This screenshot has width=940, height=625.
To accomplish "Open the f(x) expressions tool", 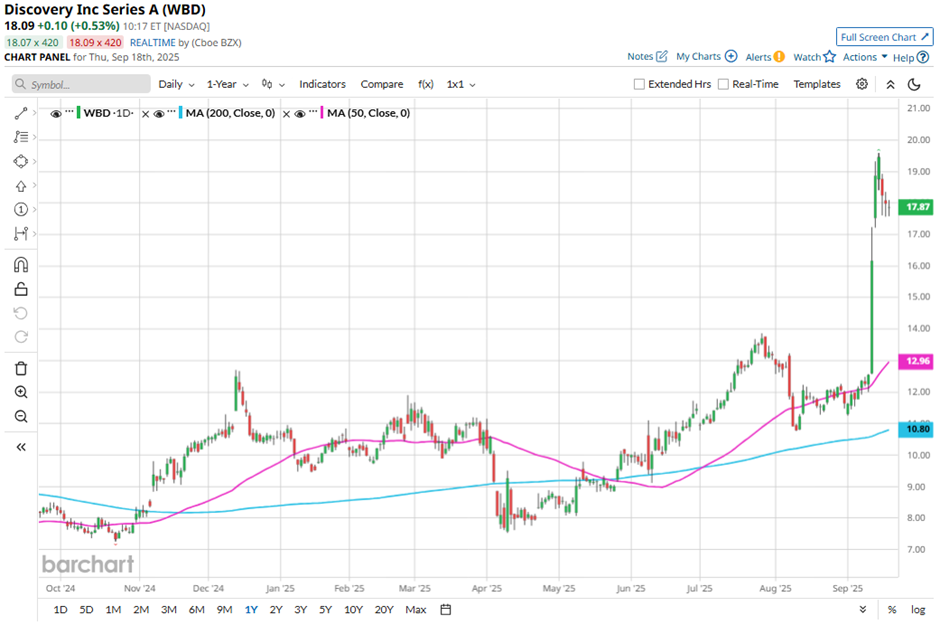I will point(426,84).
